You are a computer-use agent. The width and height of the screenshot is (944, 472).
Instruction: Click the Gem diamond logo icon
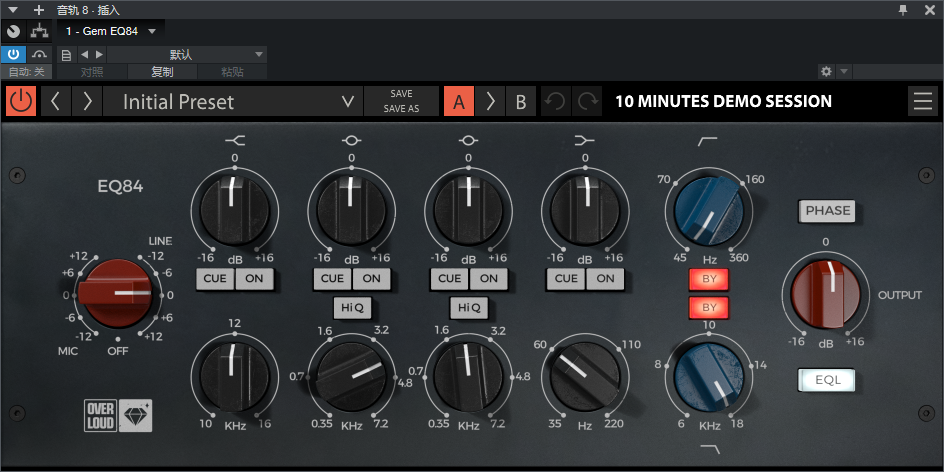[135, 415]
